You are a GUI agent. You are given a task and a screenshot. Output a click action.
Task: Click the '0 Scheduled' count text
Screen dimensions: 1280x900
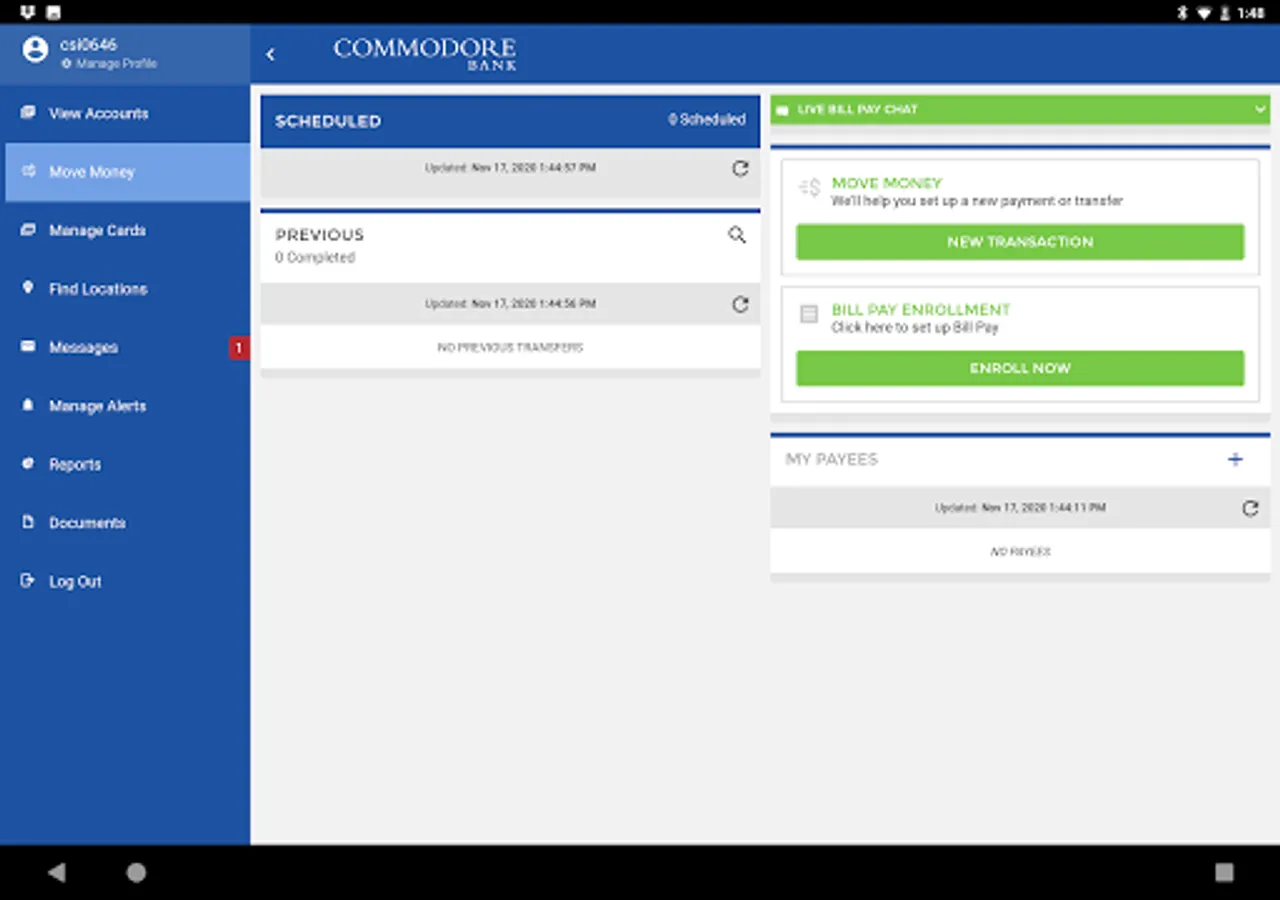coord(707,119)
